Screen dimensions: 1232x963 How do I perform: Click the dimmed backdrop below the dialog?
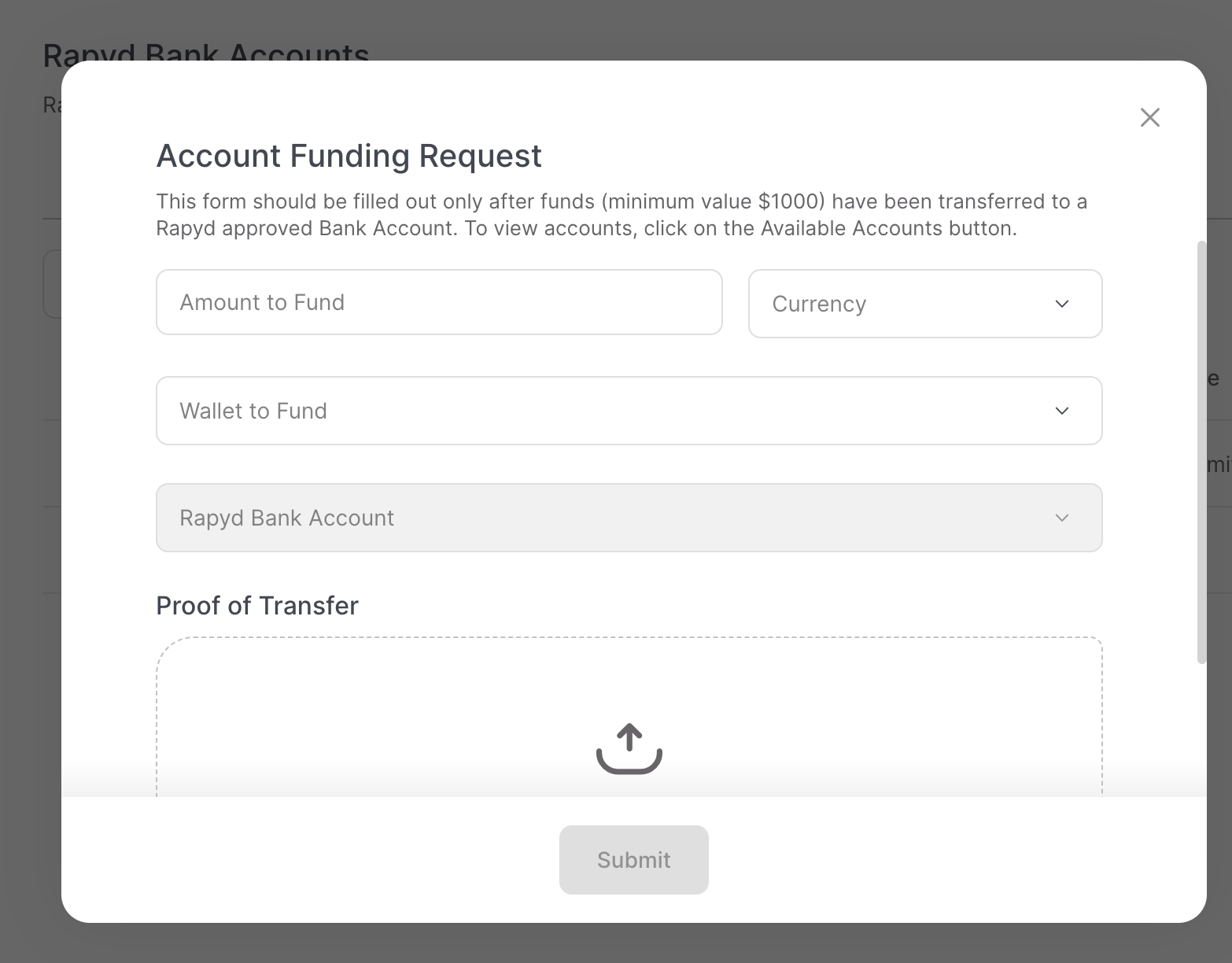(629, 944)
